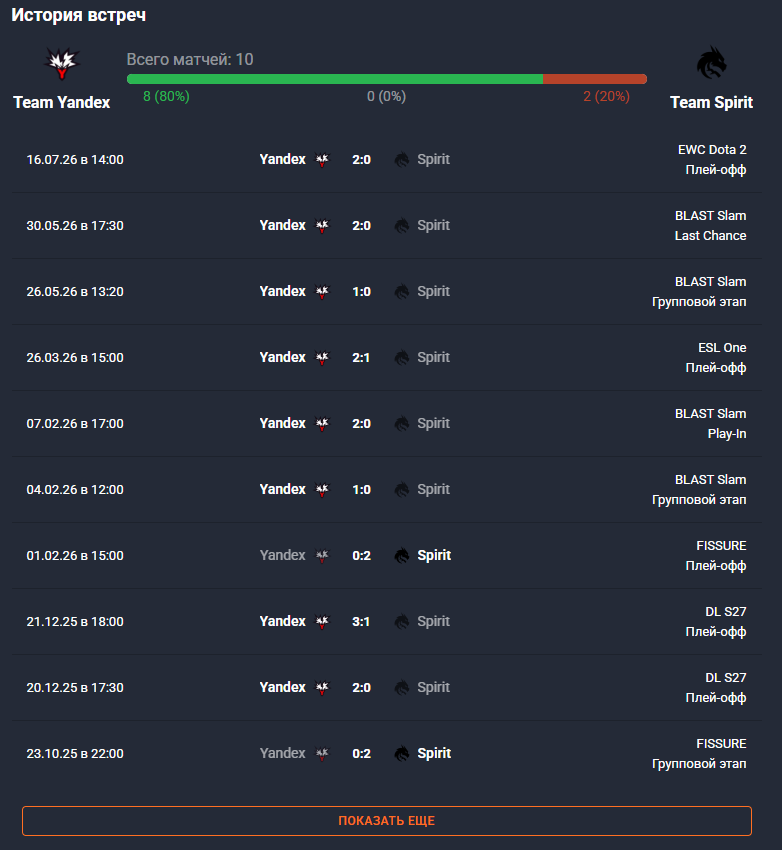Screen dimensions: 782x850
Task: Click date 21.12.25 в 18:00
Action: point(75,622)
